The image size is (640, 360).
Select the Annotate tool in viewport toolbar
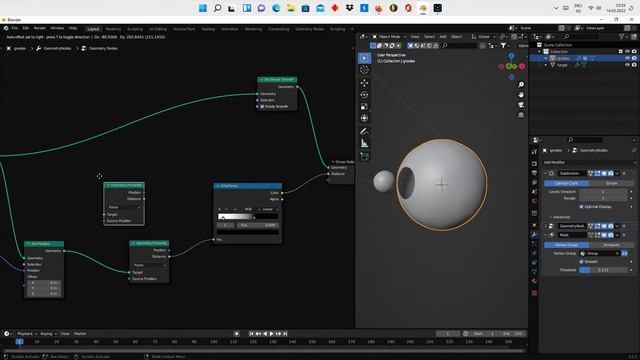coord(364,131)
